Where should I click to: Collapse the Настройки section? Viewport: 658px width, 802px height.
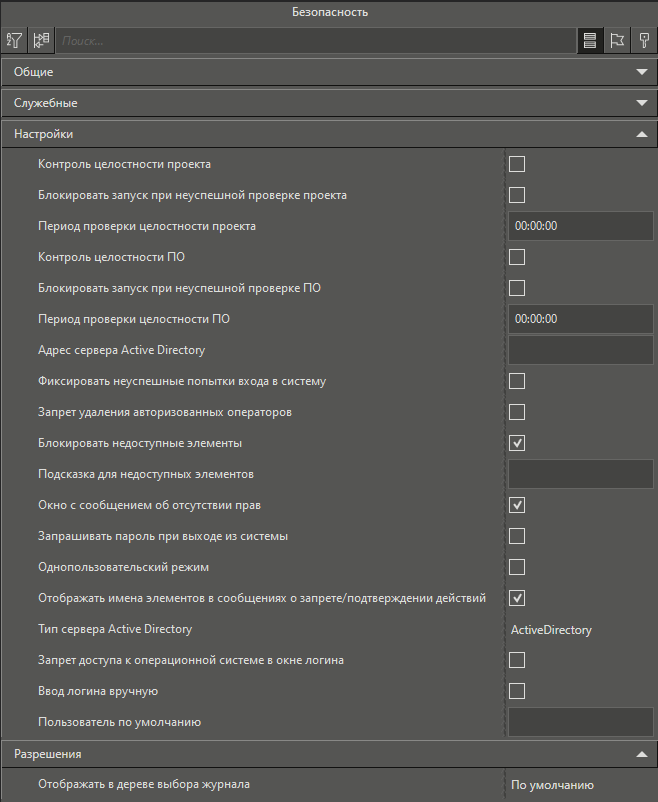(x=641, y=134)
